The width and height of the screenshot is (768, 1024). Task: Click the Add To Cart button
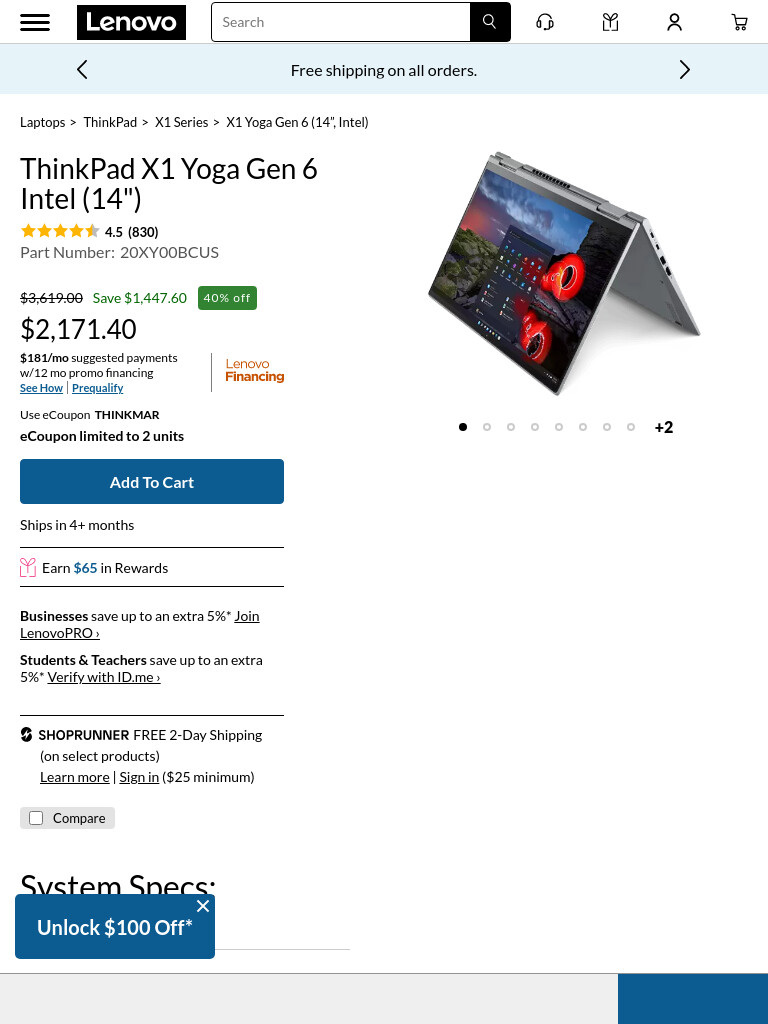click(152, 481)
